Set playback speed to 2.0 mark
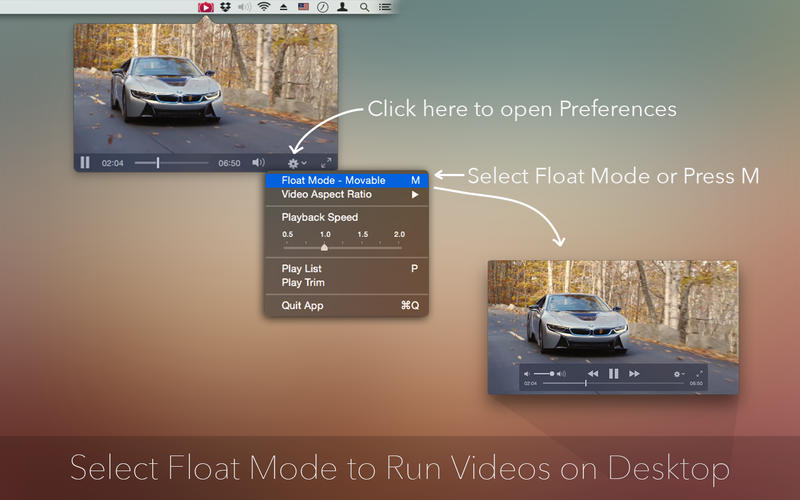 tap(399, 235)
